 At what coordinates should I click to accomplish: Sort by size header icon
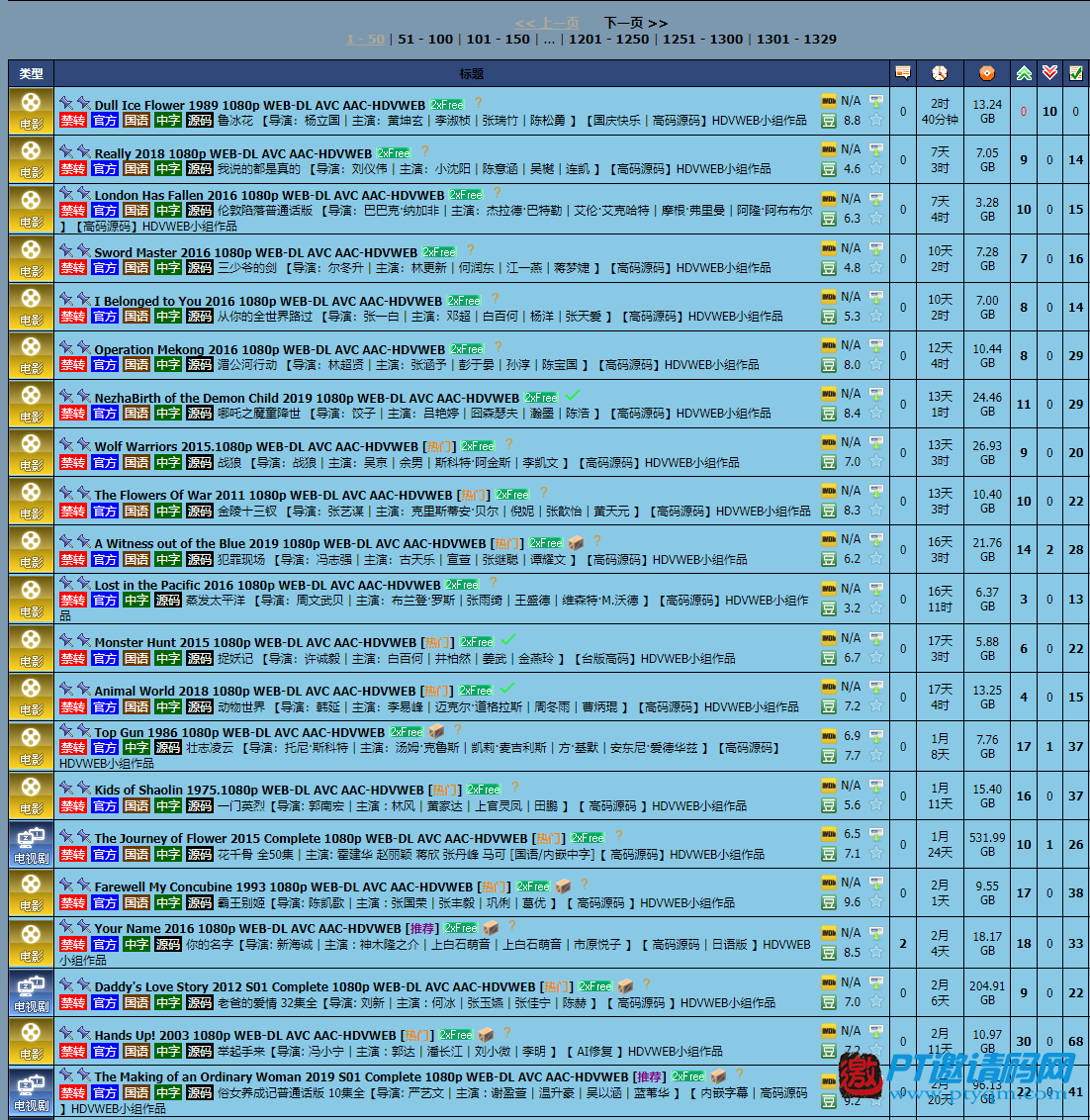[x=986, y=73]
